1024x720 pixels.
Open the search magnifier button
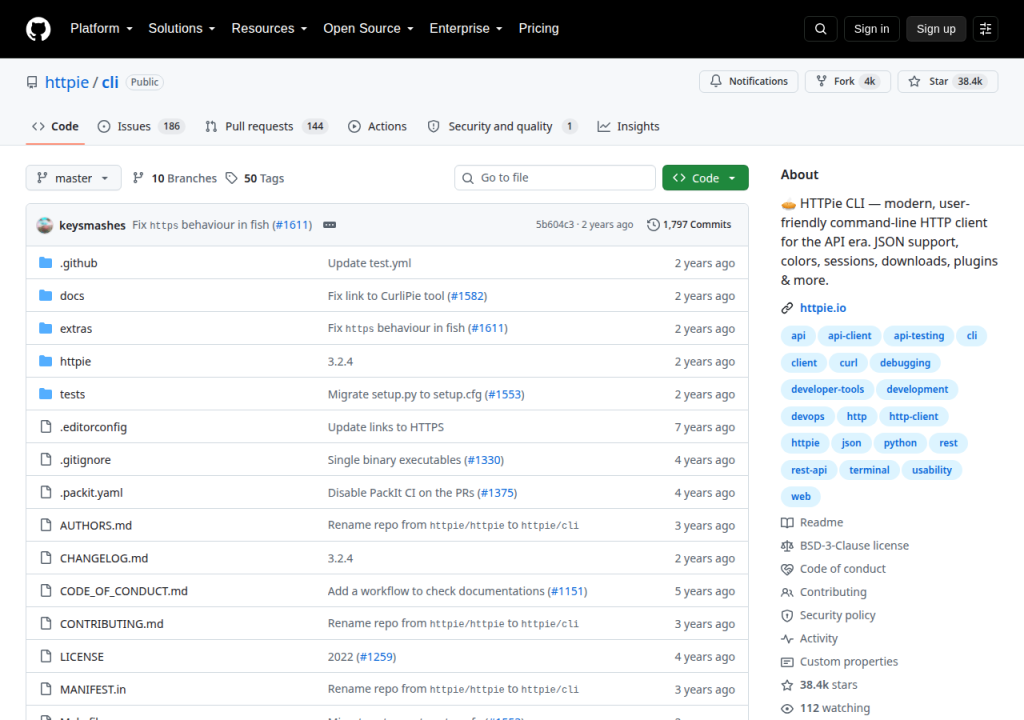click(x=820, y=29)
